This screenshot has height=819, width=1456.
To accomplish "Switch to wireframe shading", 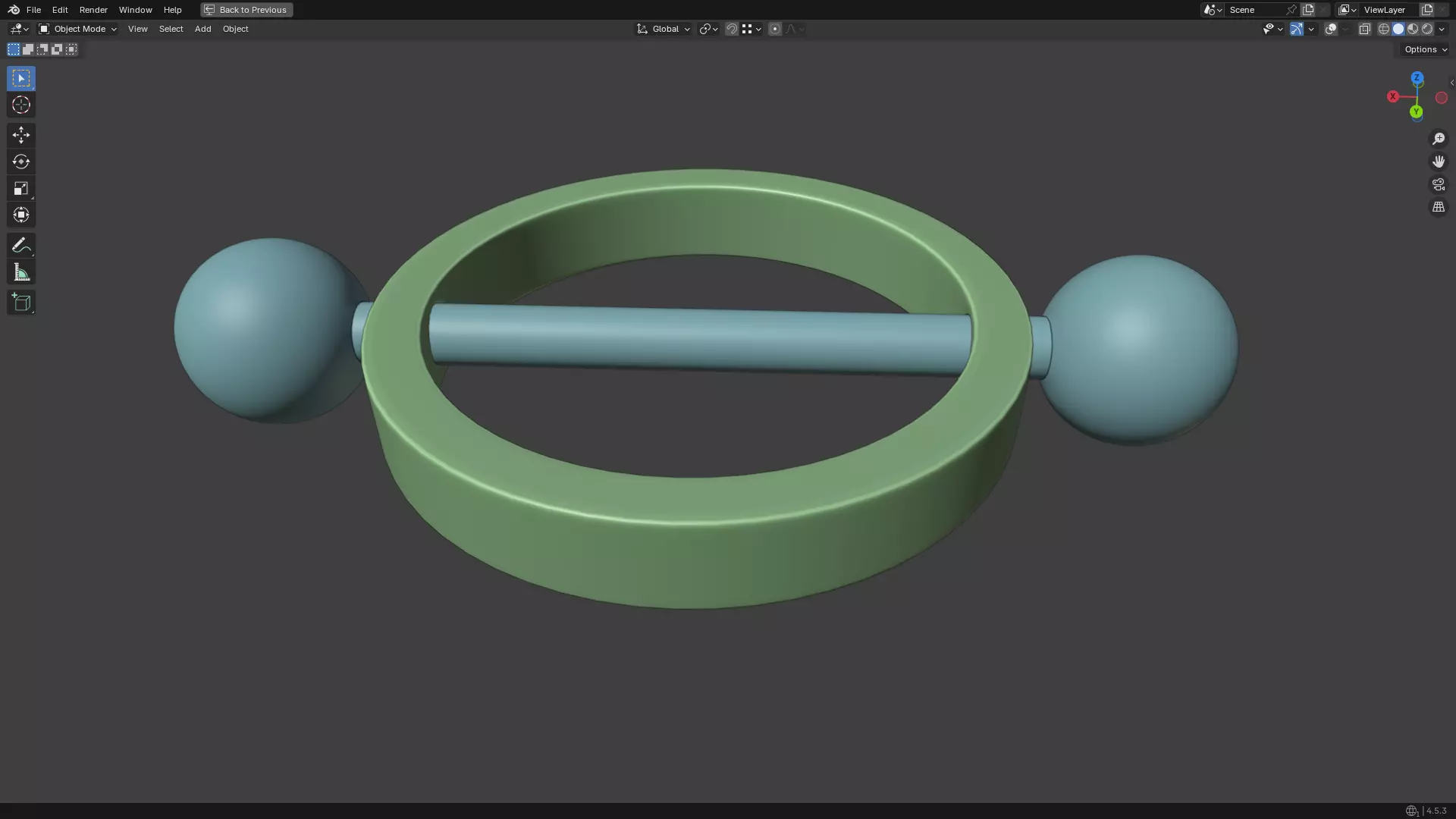I will point(1384,29).
